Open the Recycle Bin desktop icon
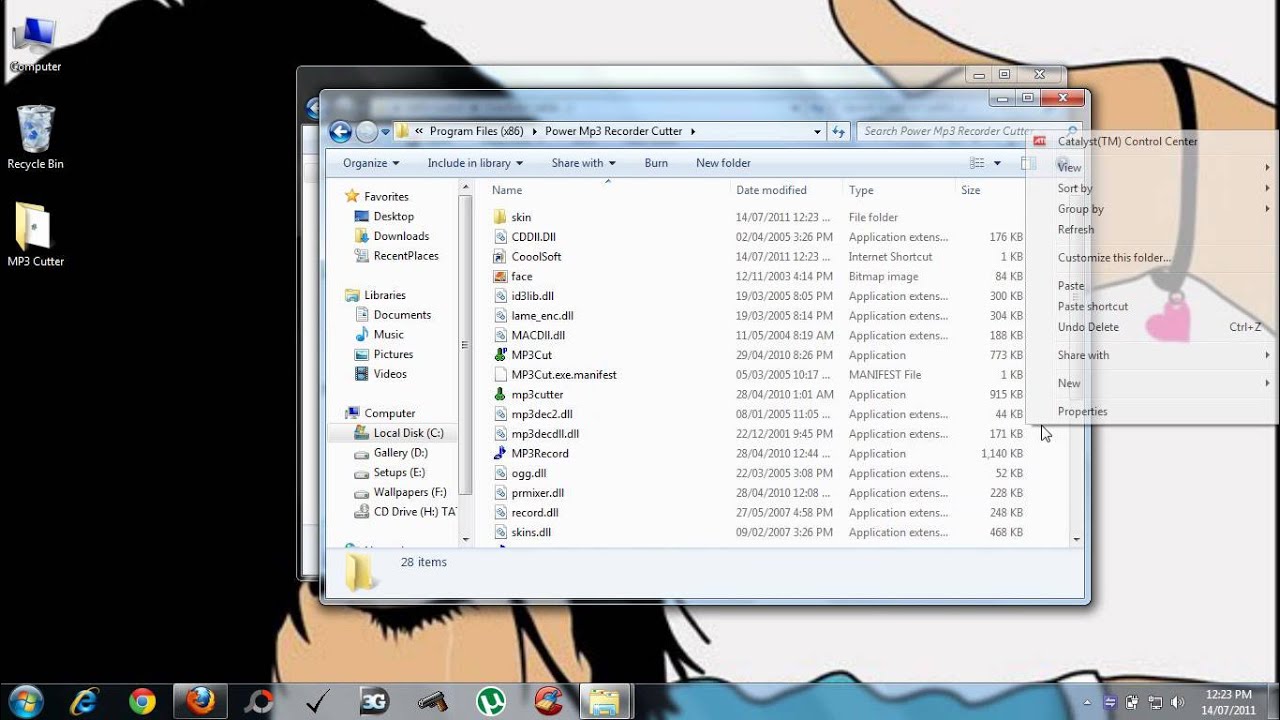1280x720 pixels. point(35,138)
